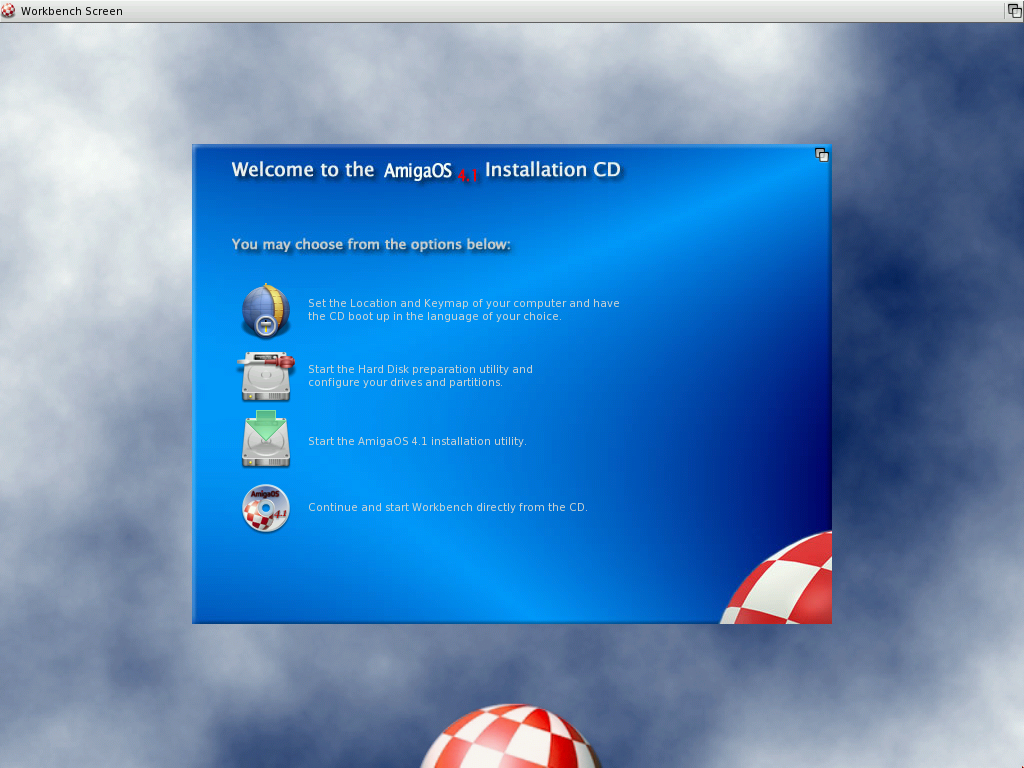Select "Continue and start Workbench directly" text

coord(447,507)
